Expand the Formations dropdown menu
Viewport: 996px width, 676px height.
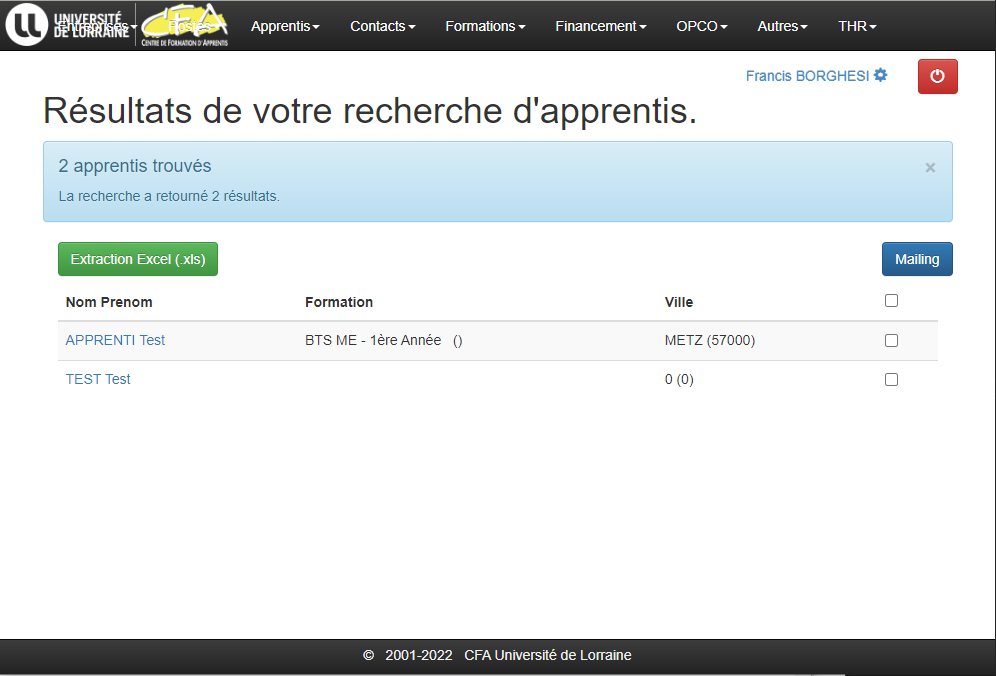click(485, 26)
